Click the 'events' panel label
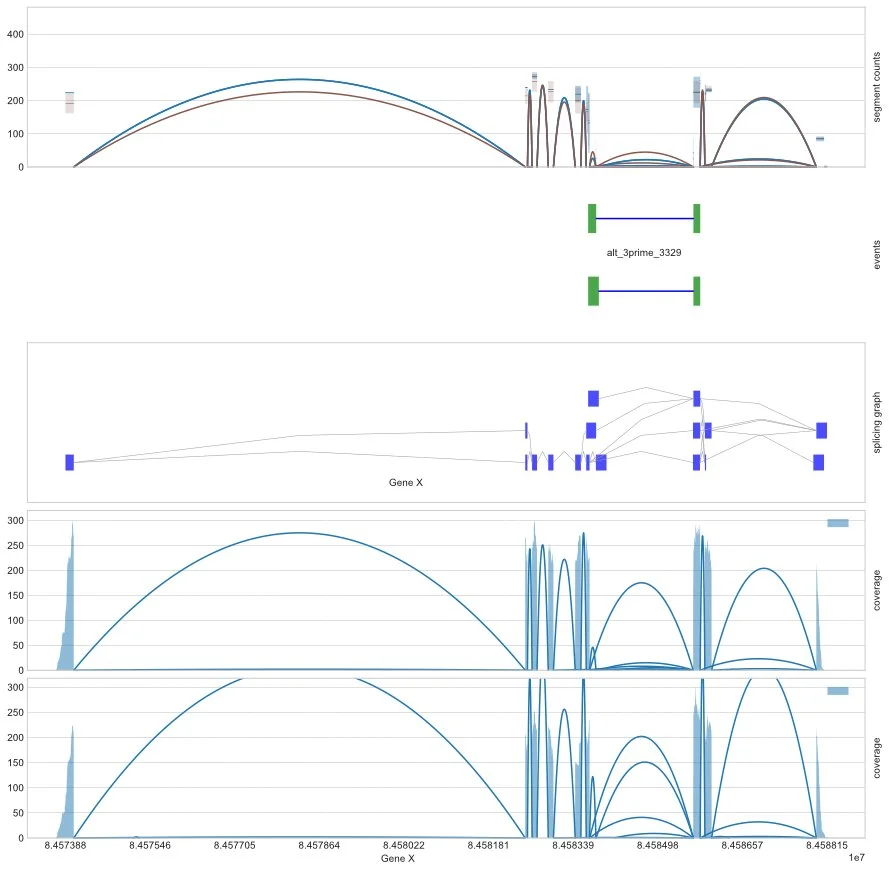Screen dimensions: 889x871 tap(877, 255)
